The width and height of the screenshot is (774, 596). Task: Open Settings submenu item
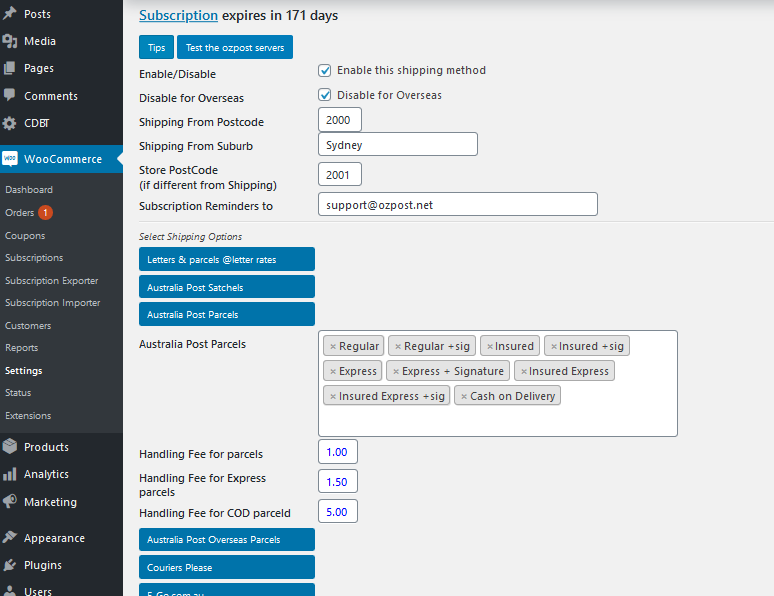click(x=23, y=370)
